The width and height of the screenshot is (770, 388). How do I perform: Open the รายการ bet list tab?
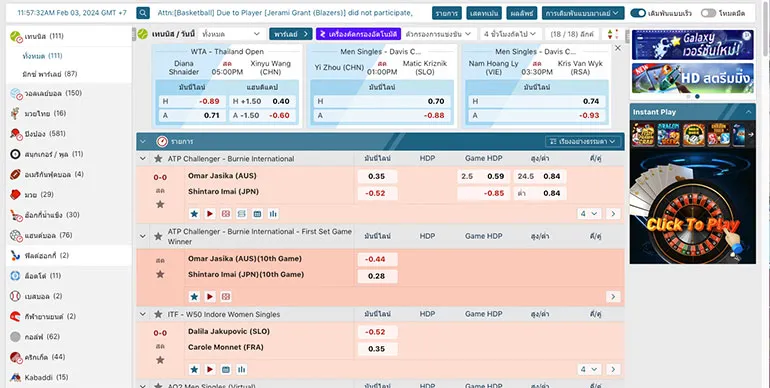(447, 13)
